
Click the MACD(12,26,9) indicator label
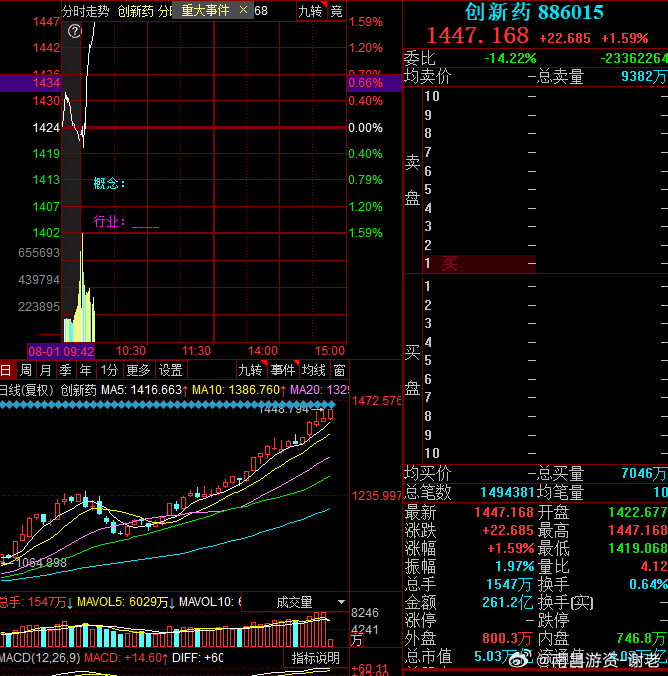pyautogui.click(x=40, y=658)
